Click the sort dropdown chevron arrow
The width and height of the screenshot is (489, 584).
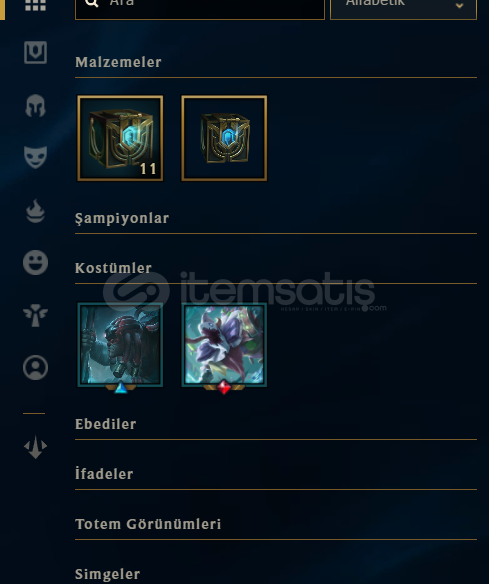pyautogui.click(x=460, y=5)
